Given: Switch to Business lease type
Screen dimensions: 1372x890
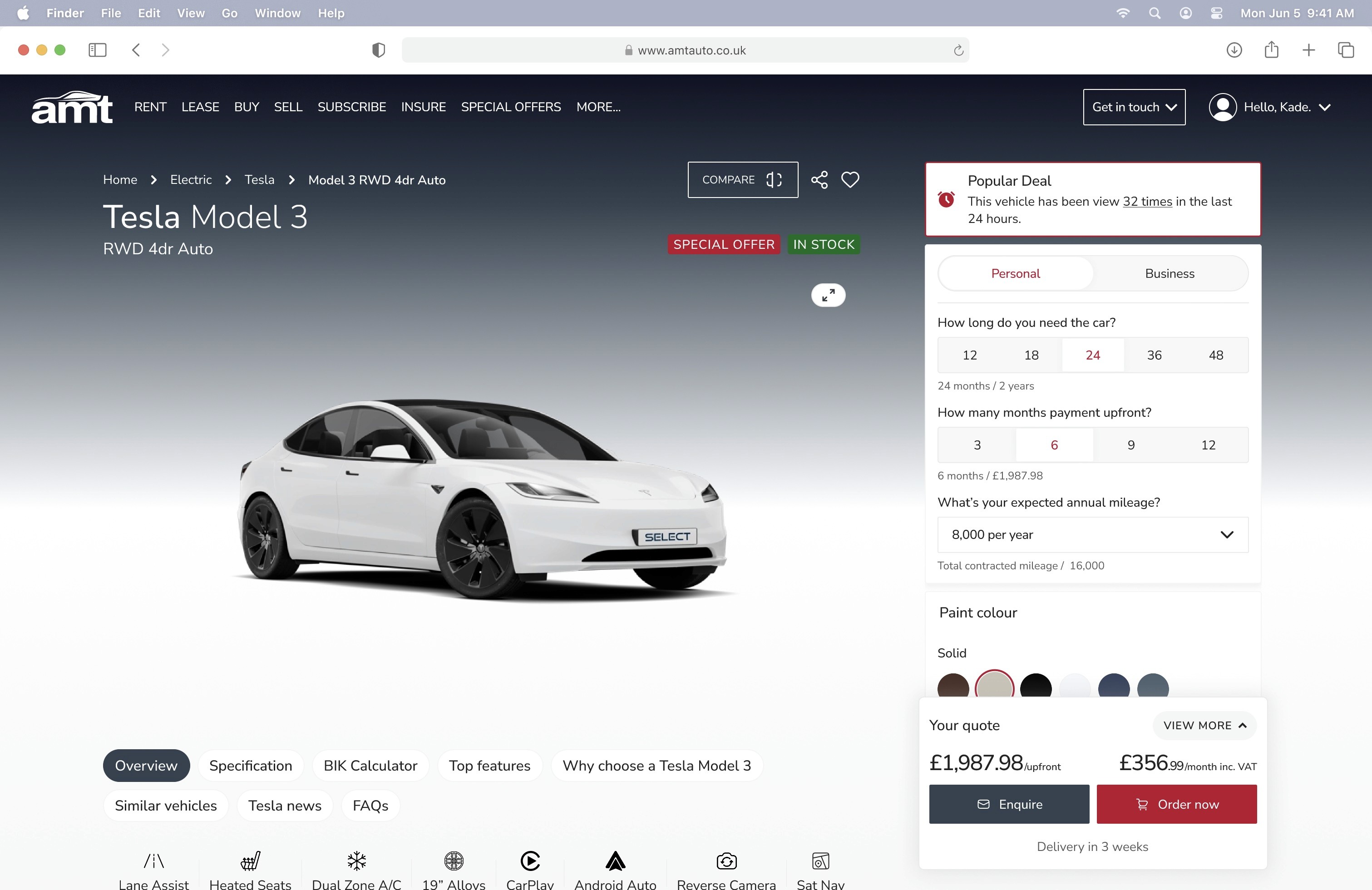Looking at the screenshot, I should click(x=1170, y=274).
